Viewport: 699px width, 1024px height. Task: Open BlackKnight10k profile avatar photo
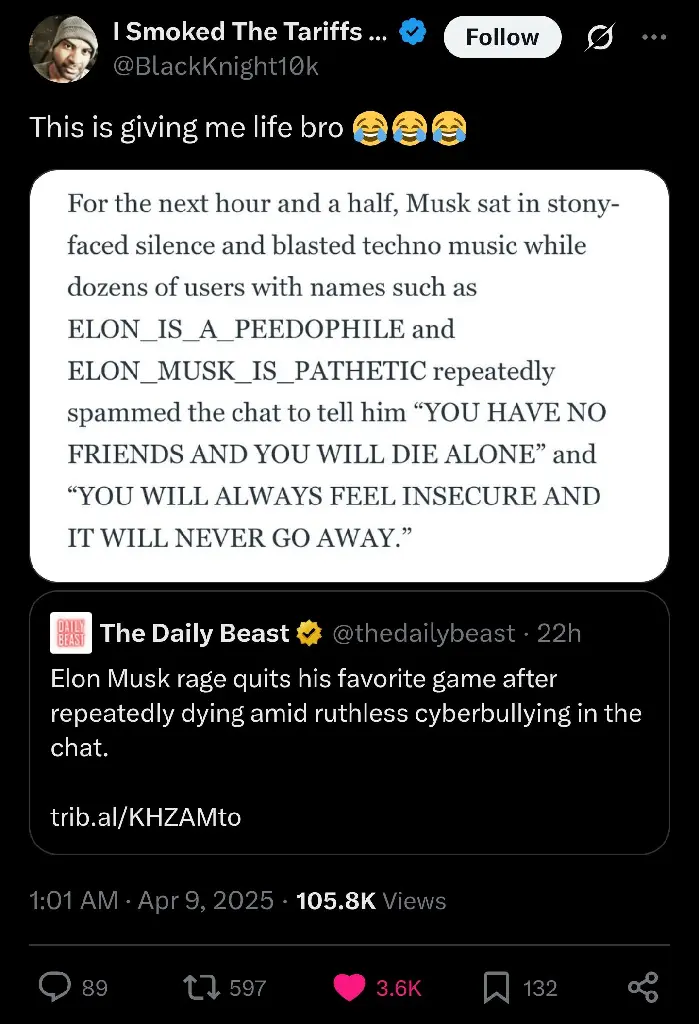click(x=63, y=49)
